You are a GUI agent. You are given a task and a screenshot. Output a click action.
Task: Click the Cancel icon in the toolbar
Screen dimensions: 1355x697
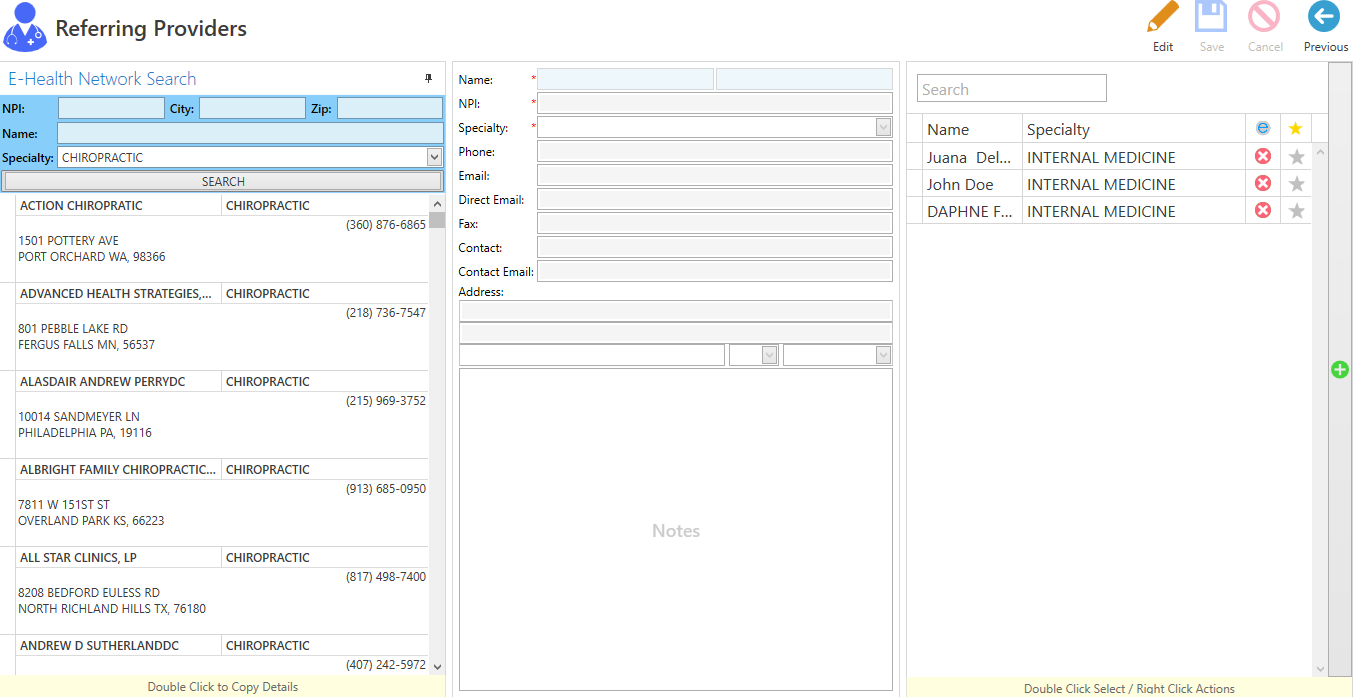point(1264,18)
